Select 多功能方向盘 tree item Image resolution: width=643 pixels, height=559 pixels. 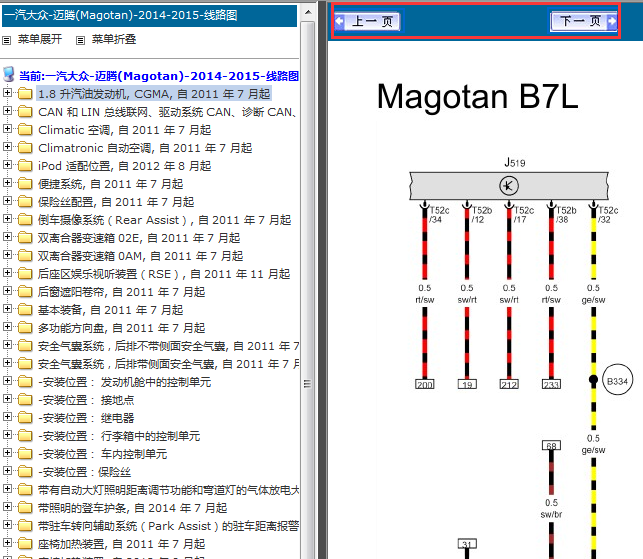coord(121,328)
